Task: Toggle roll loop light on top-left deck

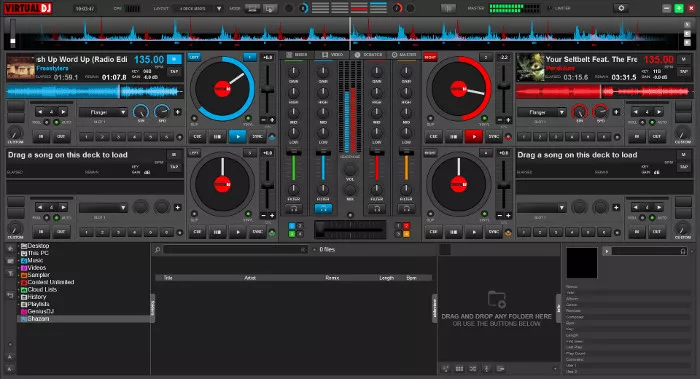Action: [46, 122]
